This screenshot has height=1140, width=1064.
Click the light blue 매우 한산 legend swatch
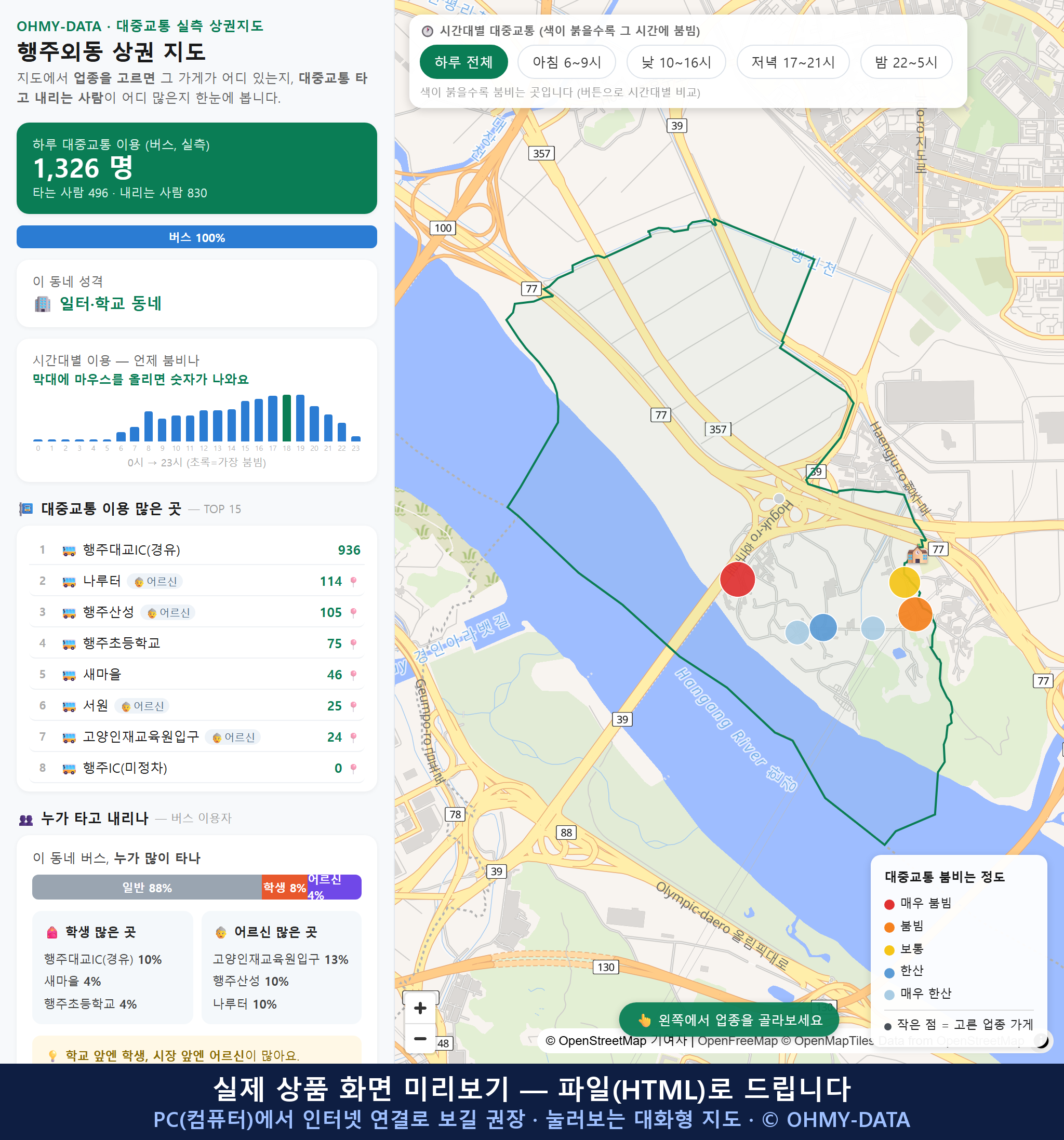[x=889, y=995]
